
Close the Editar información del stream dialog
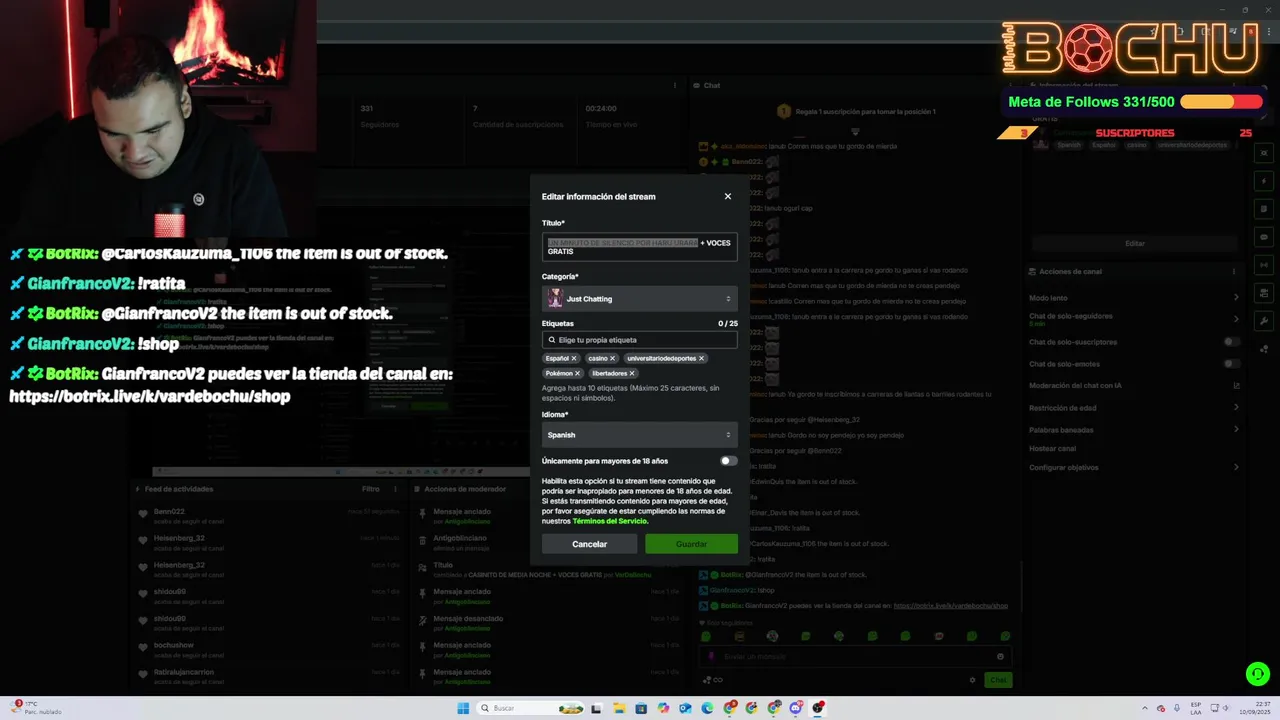pos(727,196)
